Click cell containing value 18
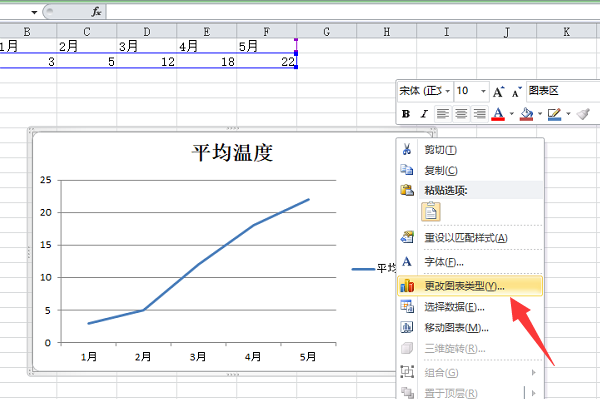 [207, 61]
